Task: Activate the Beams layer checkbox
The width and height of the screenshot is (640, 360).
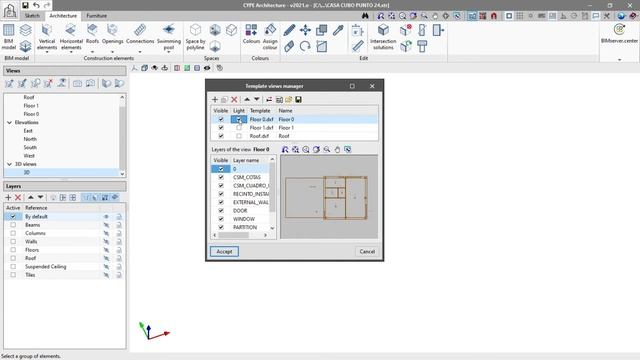Action: pos(13,225)
